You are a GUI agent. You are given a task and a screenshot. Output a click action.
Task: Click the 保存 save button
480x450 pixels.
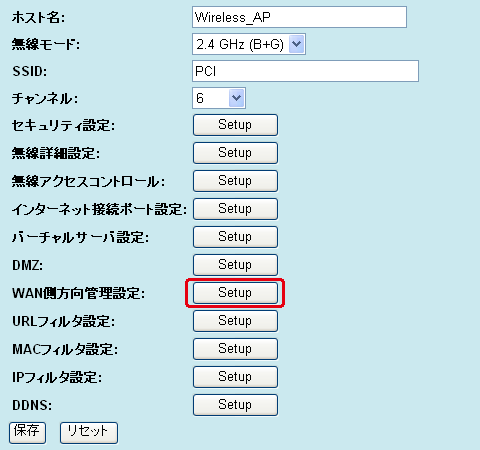(27, 433)
